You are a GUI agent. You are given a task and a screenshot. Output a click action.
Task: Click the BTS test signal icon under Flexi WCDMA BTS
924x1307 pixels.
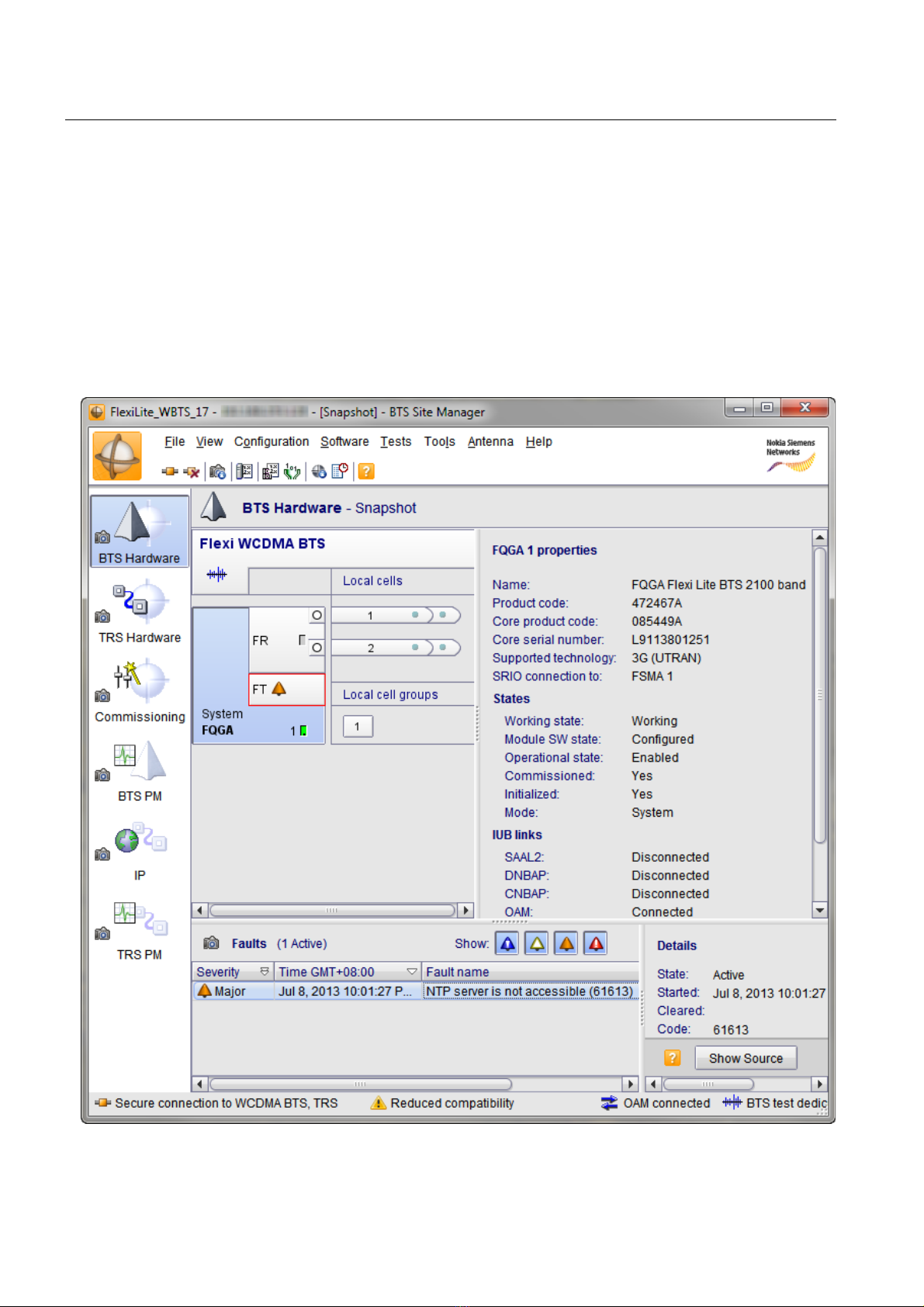click(217, 574)
